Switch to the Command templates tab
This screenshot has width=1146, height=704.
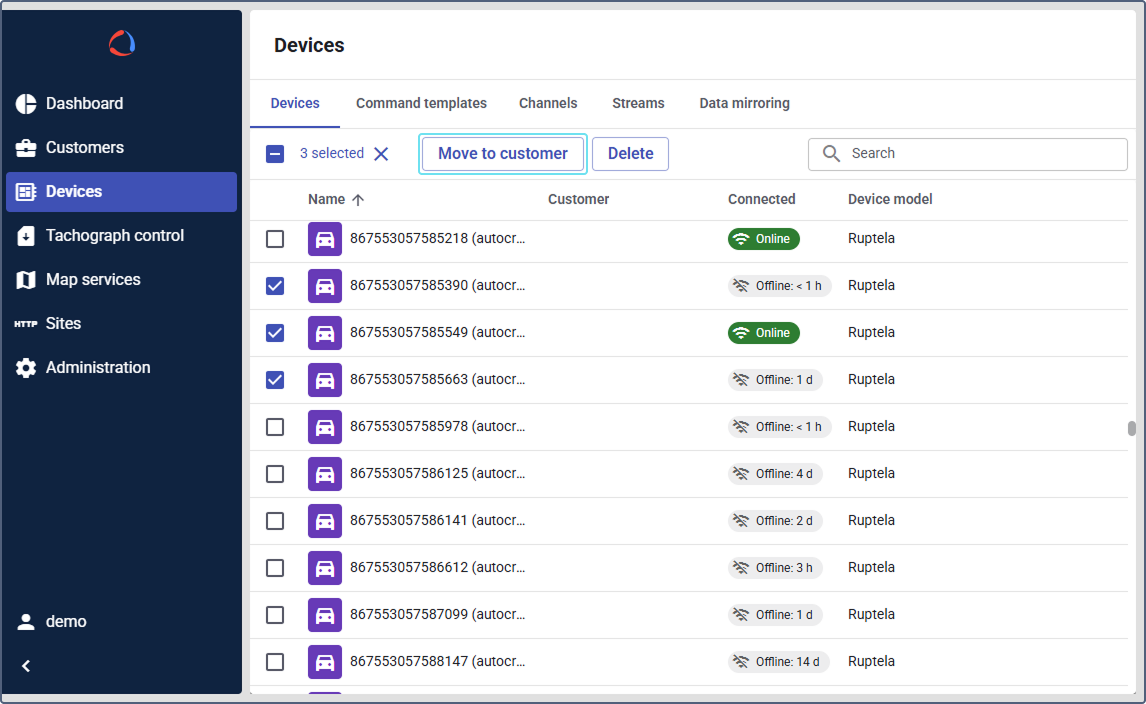421,103
